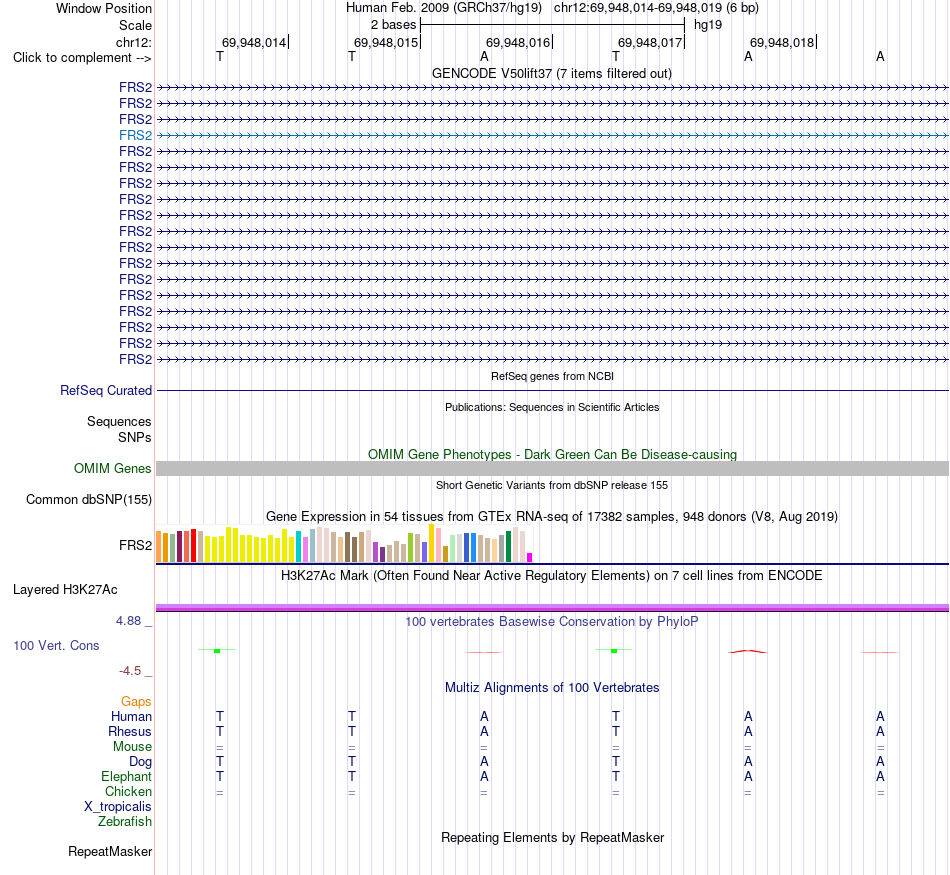Click the Zebrafish alignment row label
The width and height of the screenshot is (950, 875).
[125, 821]
